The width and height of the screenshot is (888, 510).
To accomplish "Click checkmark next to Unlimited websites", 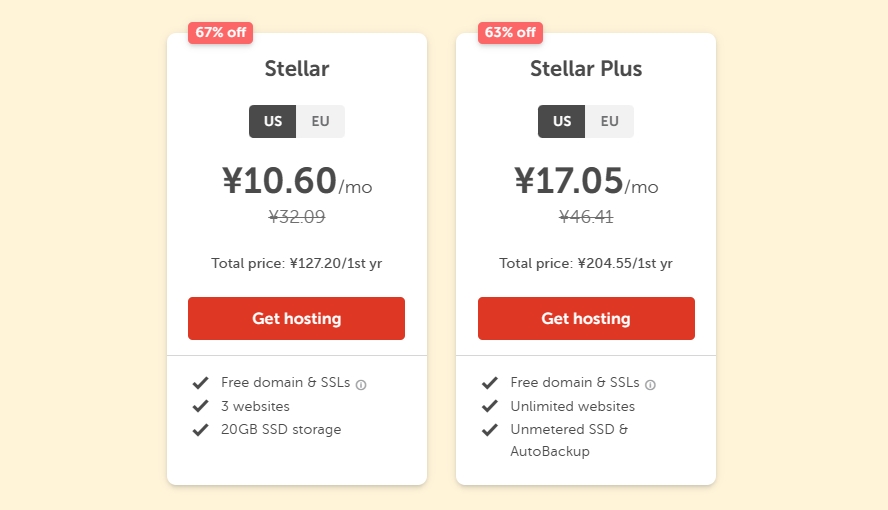I will (x=490, y=406).
